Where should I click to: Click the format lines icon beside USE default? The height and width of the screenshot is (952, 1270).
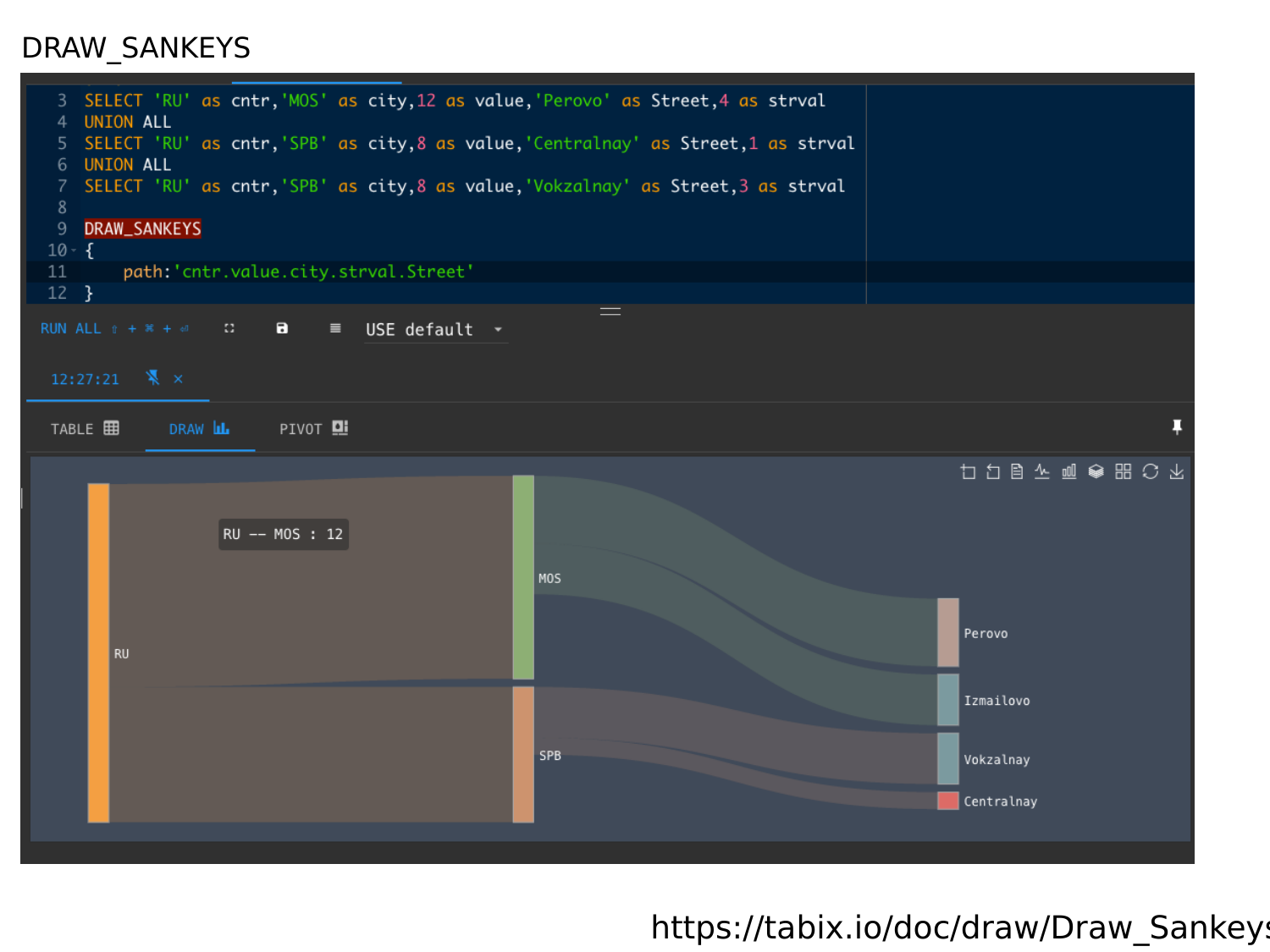pyautogui.click(x=335, y=328)
